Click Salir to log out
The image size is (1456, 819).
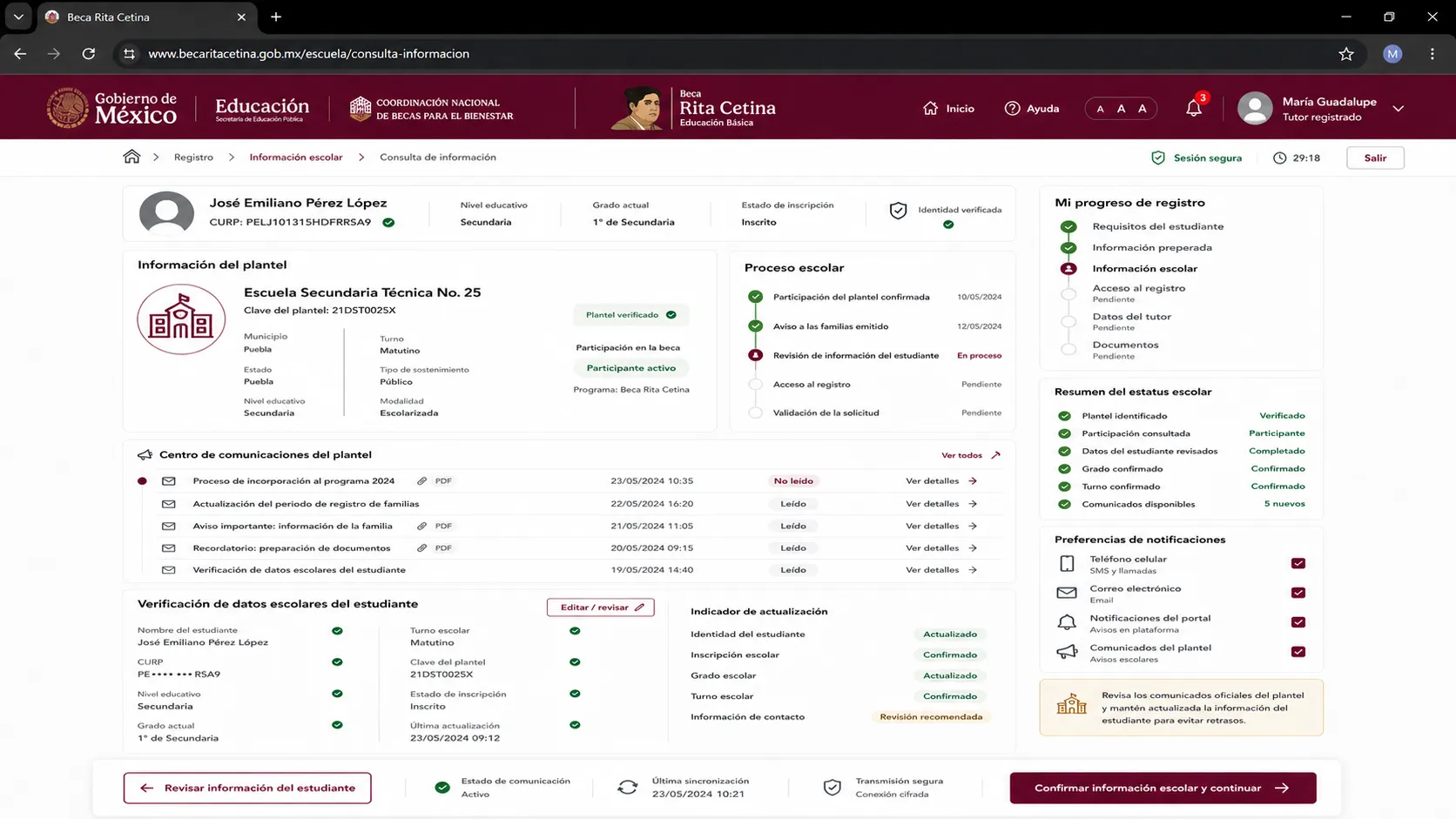pyautogui.click(x=1375, y=158)
